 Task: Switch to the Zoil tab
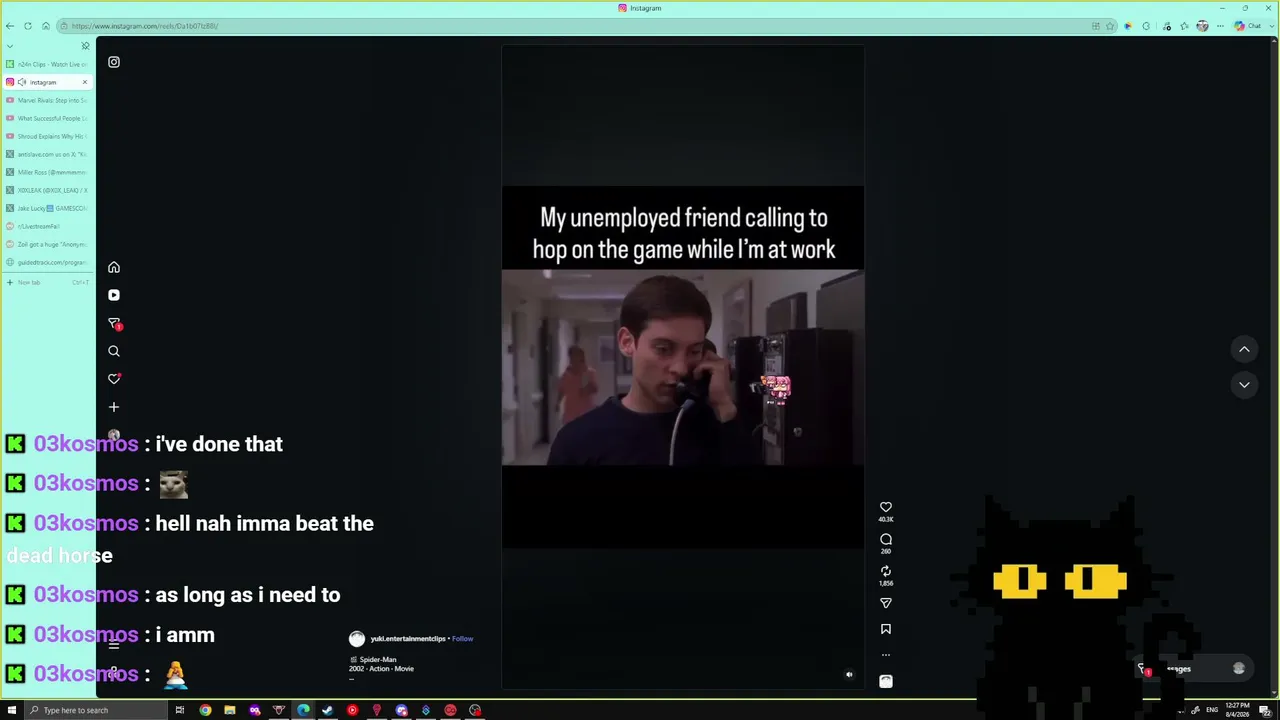(x=48, y=244)
